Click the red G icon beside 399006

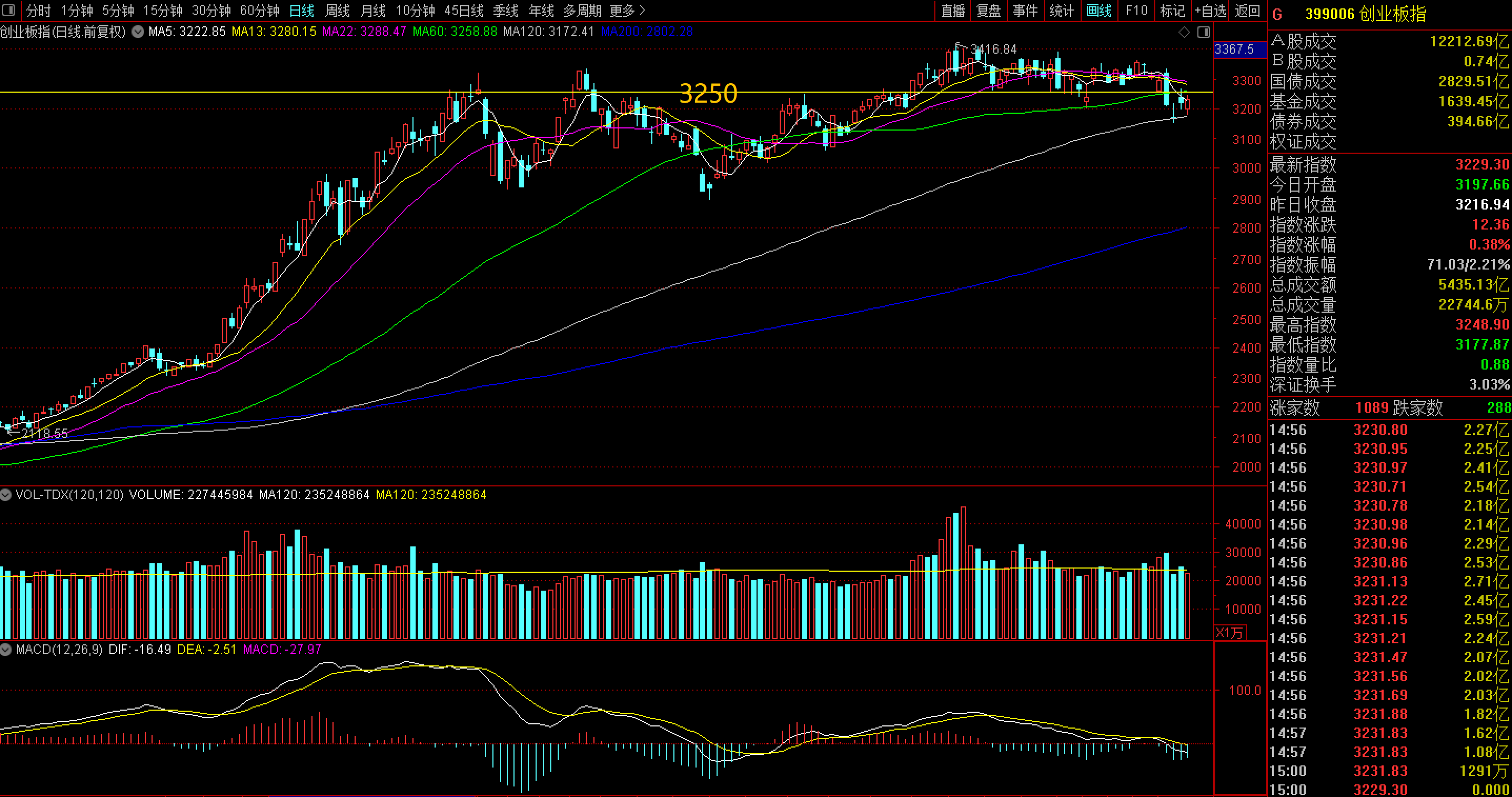(1278, 14)
